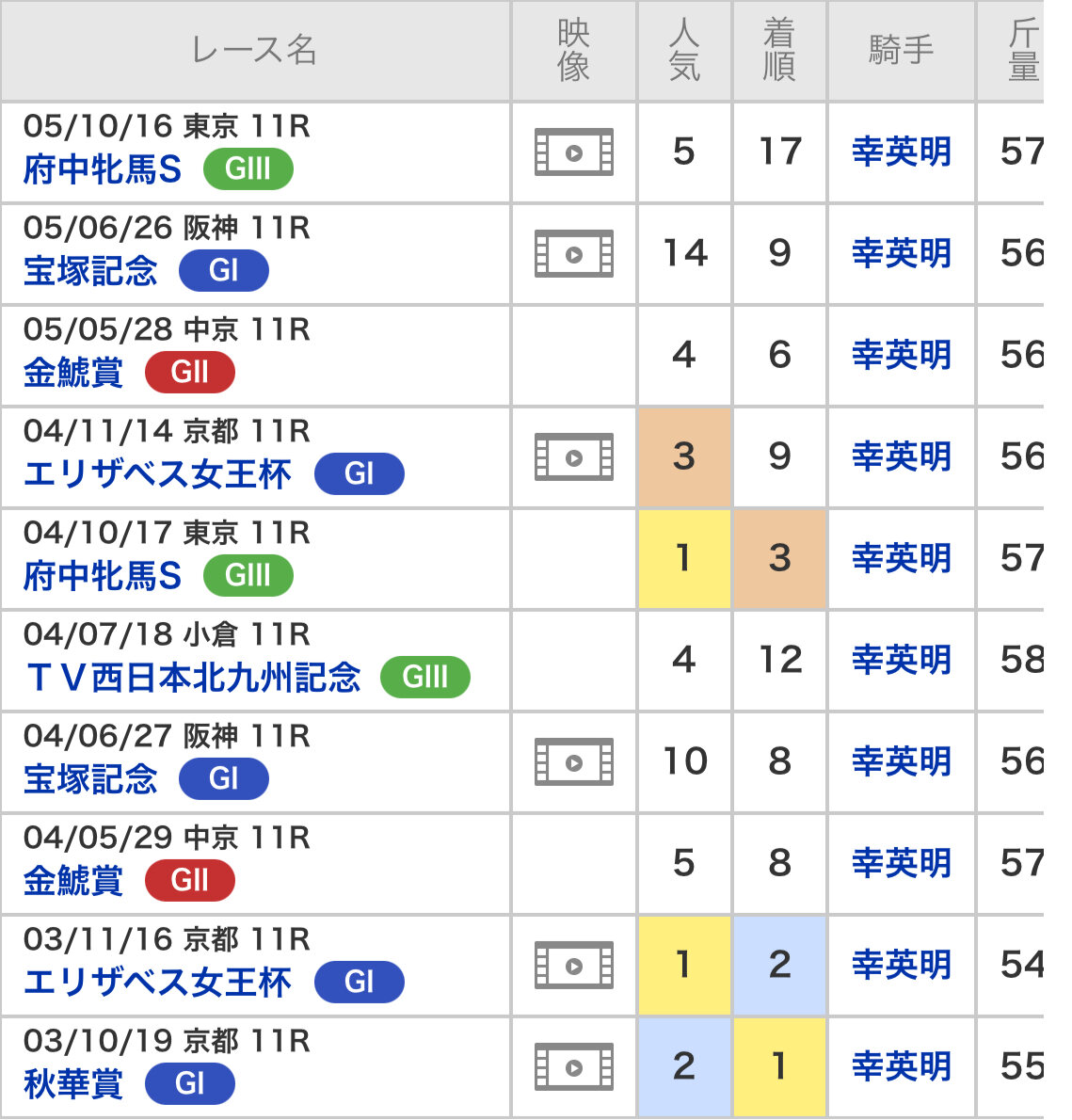Click the 騎手 column header
This screenshot has width=1072, height=1120.
[901, 51]
